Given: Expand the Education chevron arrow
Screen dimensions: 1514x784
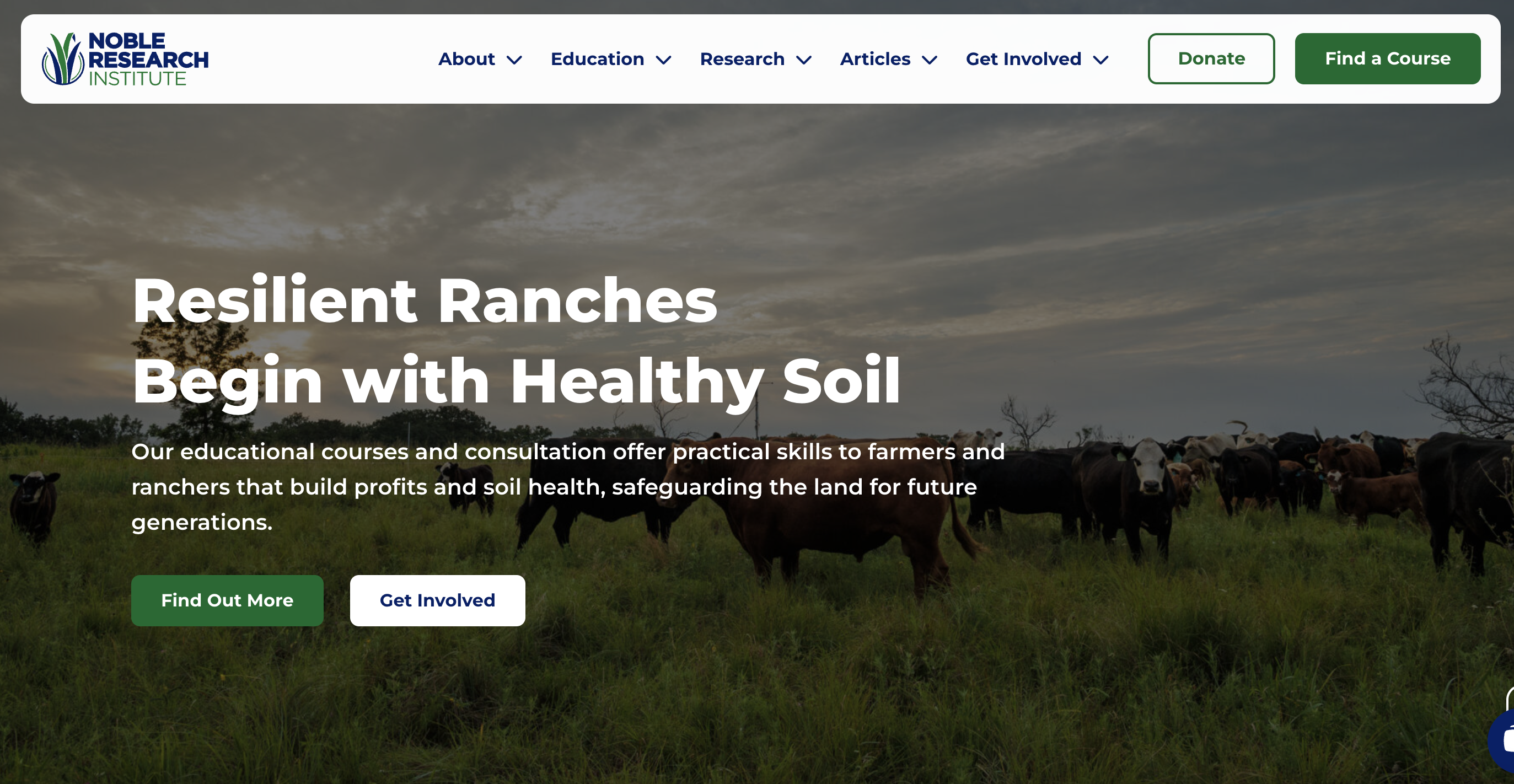Looking at the screenshot, I should coord(664,60).
